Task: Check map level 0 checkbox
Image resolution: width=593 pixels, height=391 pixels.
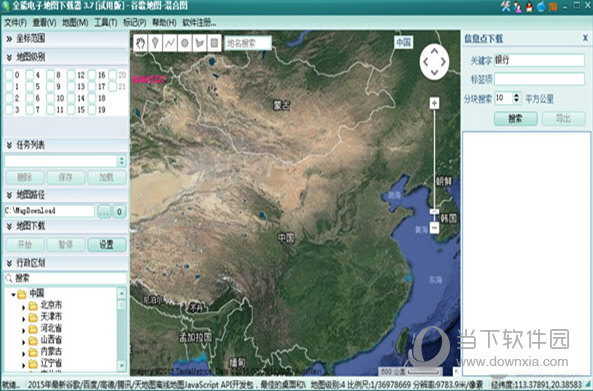Action: pyautogui.click(x=9, y=75)
